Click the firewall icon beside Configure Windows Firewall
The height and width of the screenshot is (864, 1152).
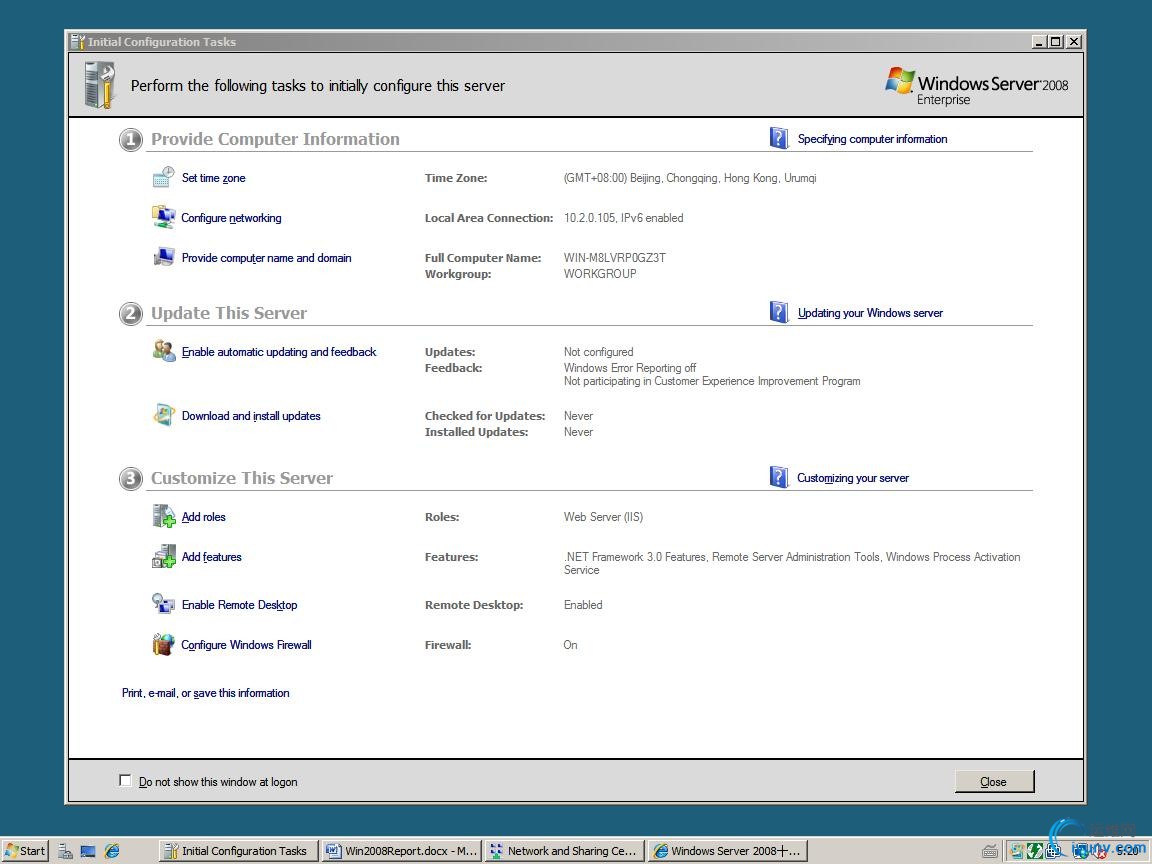(163, 644)
